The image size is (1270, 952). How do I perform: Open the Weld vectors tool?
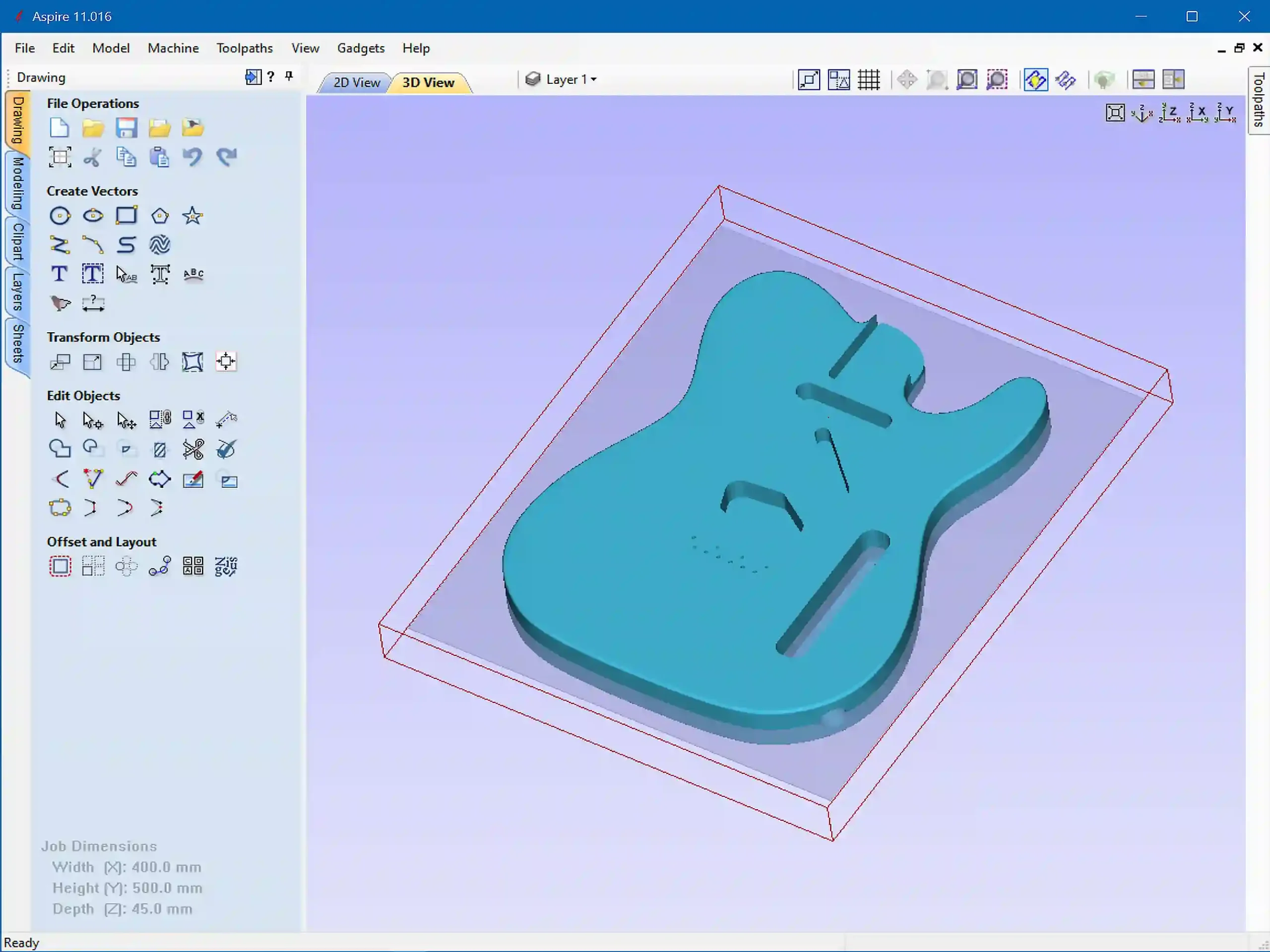point(60,449)
